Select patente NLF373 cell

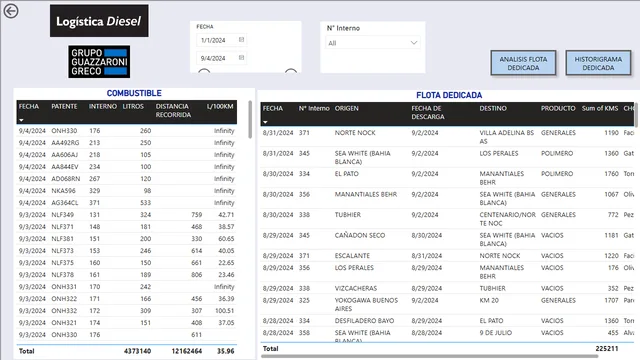[x=62, y=251]
